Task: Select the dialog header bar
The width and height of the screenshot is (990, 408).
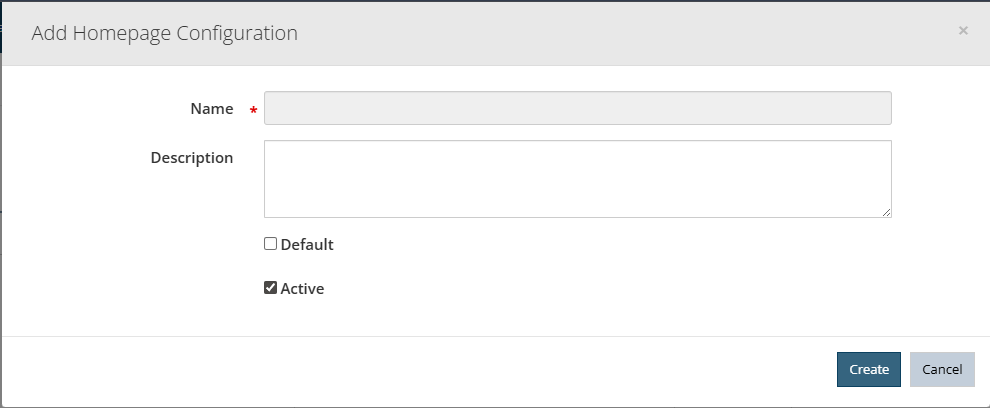Action: click(495, 33)
